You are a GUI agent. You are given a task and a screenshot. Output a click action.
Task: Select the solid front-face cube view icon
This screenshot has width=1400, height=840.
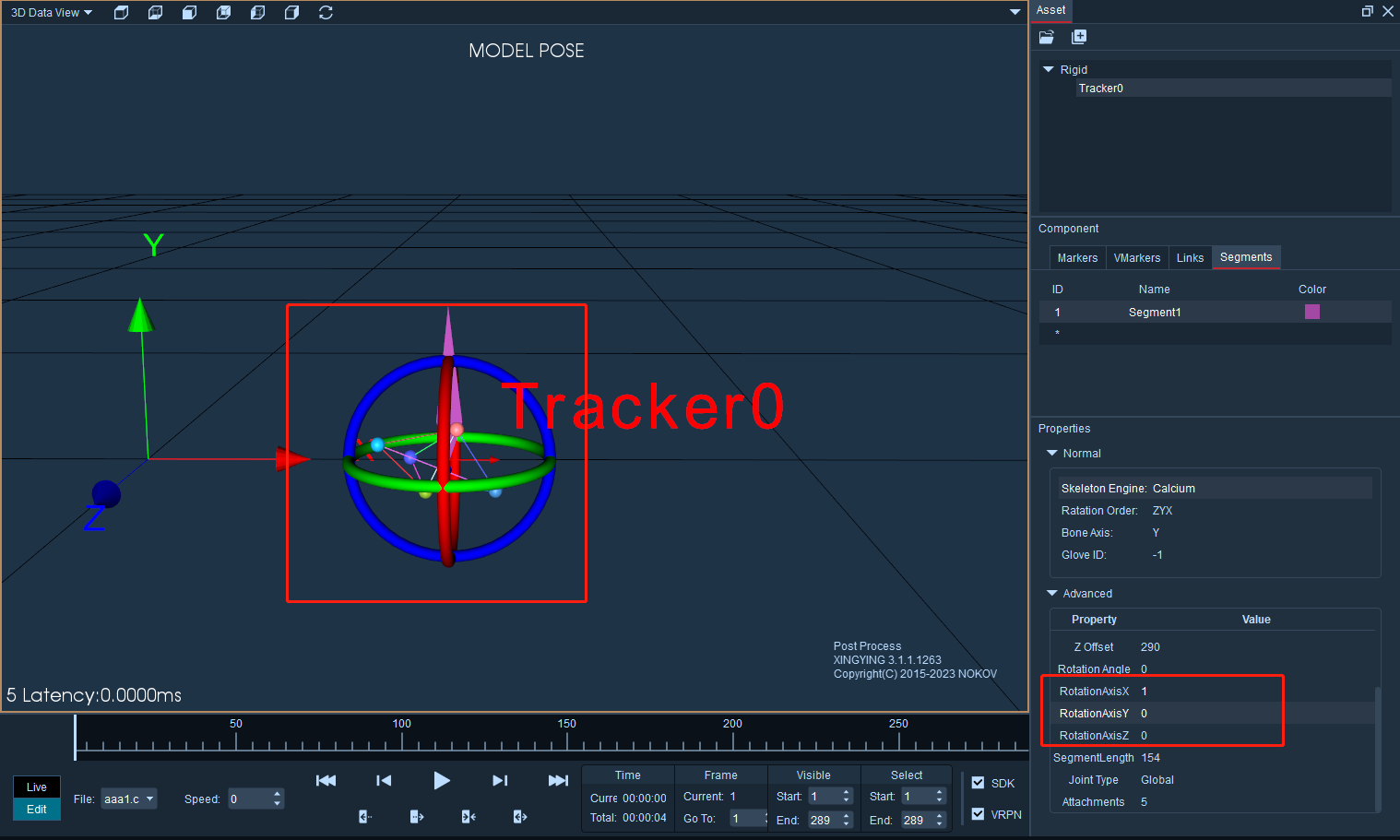pyautogui.click(x=189, y=12)
